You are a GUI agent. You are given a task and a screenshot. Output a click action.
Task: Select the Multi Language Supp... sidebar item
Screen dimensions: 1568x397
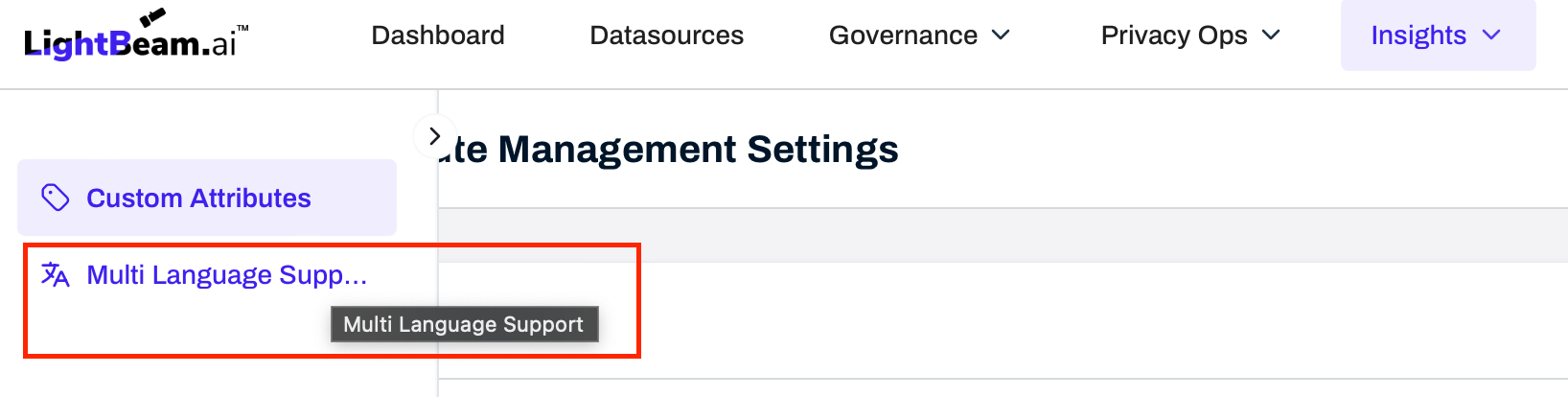[x=227, y=275]
